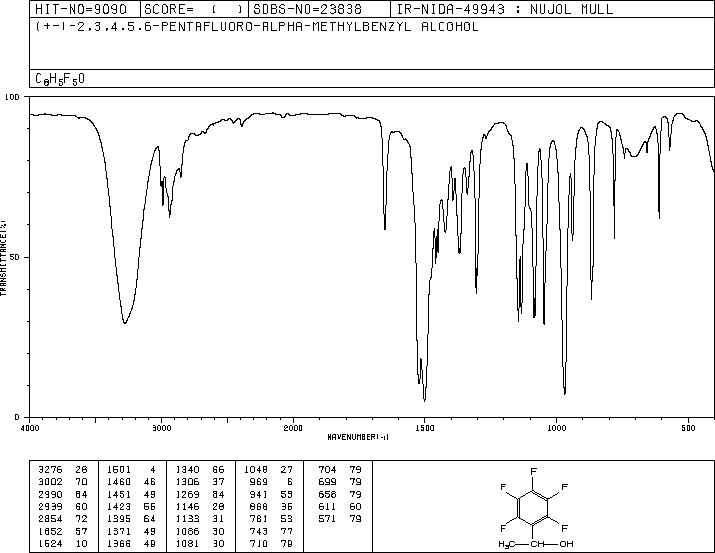The image size is (715, 553).
Task: Select the 571 peak entry in table
Action: pyautogui.click(x=340, y=519)
